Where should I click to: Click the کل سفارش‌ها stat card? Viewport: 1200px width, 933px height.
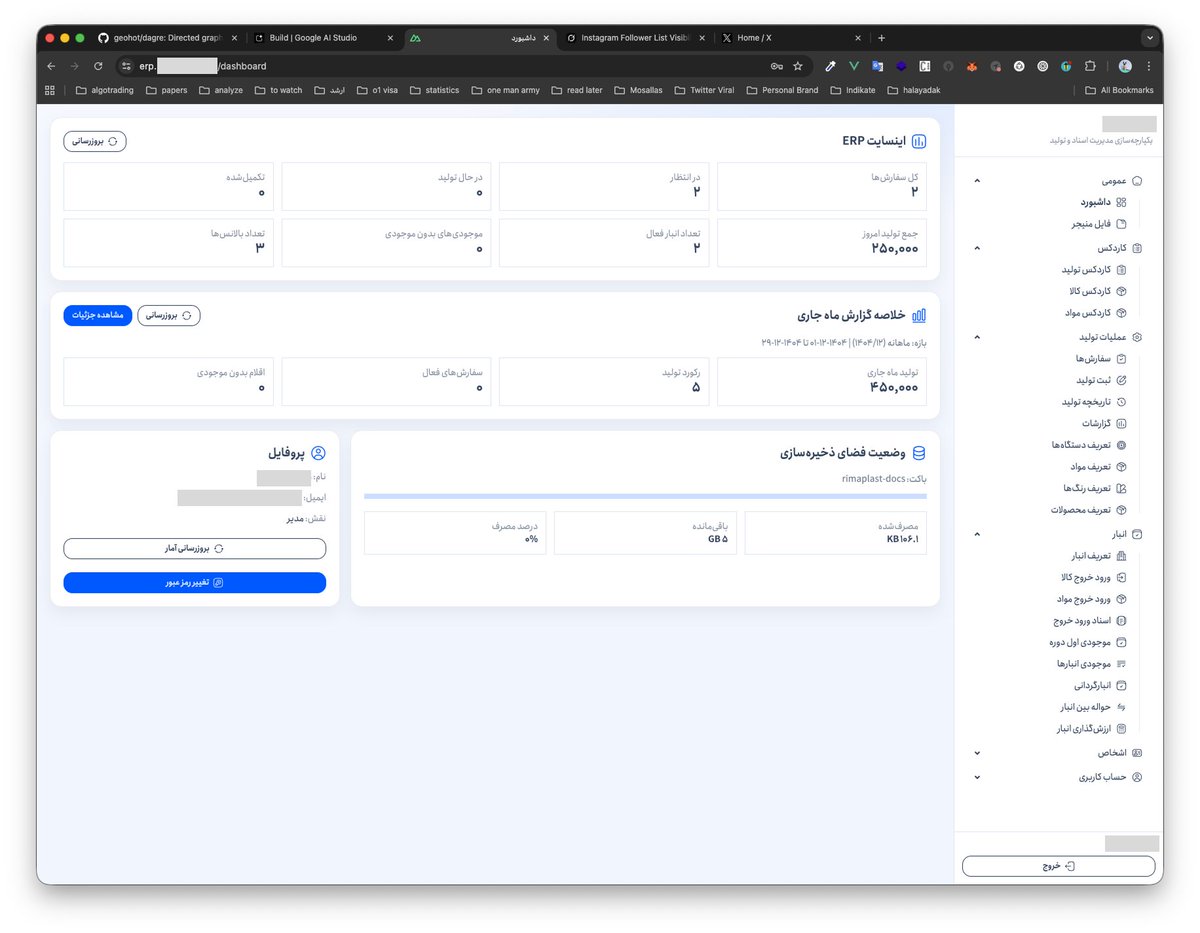[x=822, y=187]
